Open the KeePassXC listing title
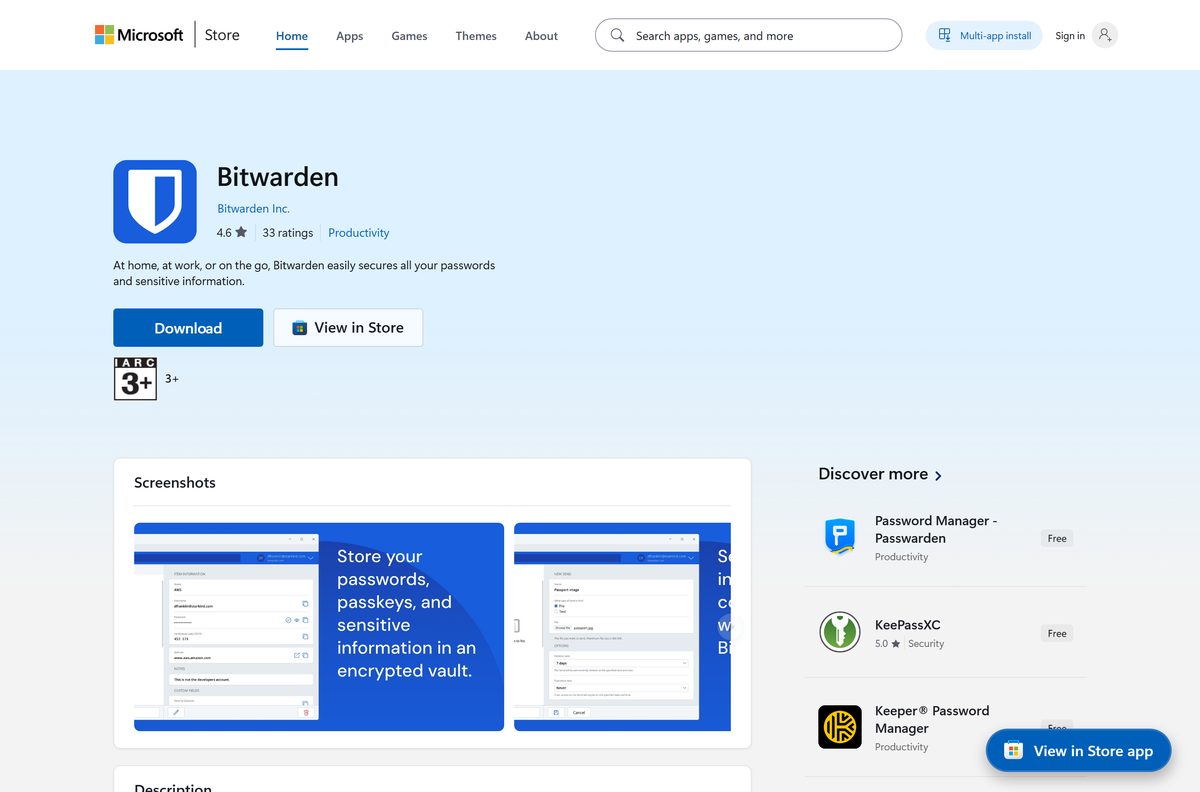 pos(907,625)
